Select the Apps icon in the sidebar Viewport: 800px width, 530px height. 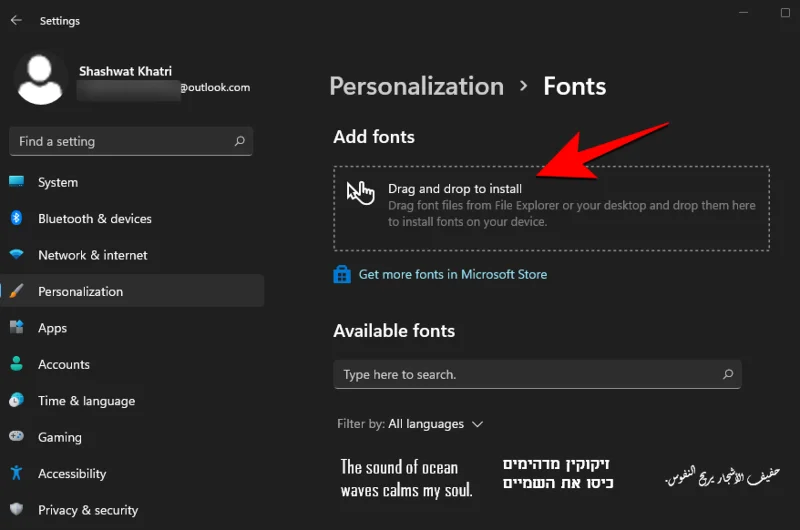(x=16, y=327)
